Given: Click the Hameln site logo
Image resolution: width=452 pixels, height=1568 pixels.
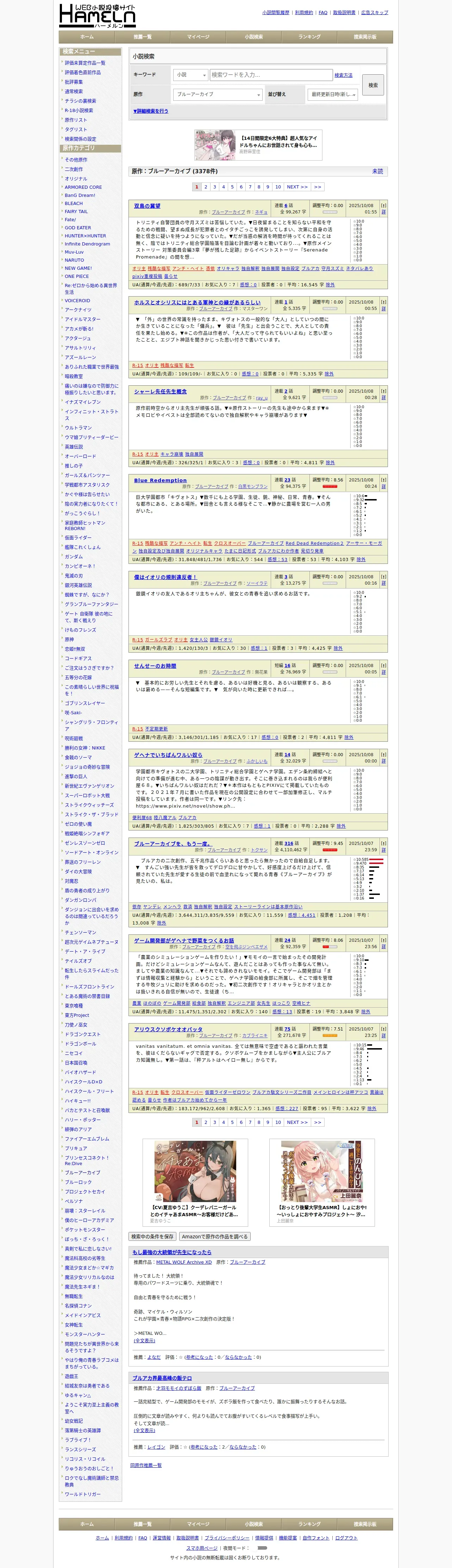Looking at the screenshot, I should pos(98,15).
